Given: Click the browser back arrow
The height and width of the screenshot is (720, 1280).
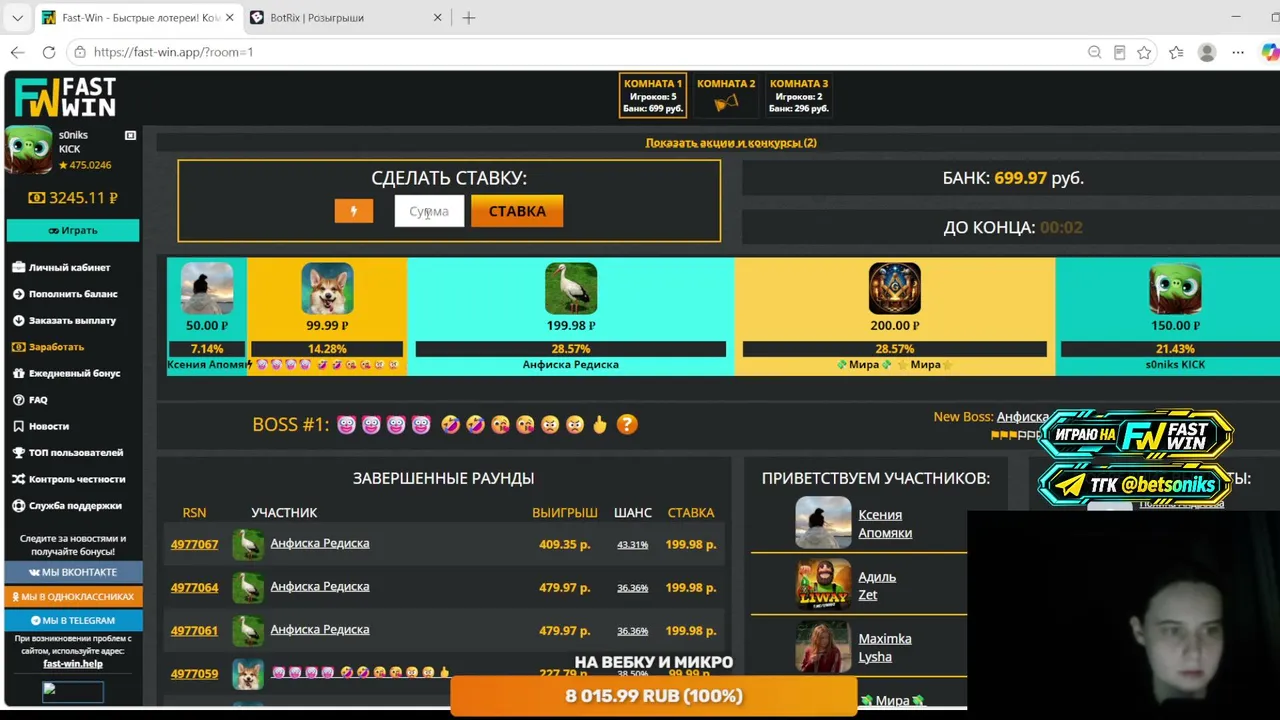Looking at the screenshot, I should pos(18,52).
